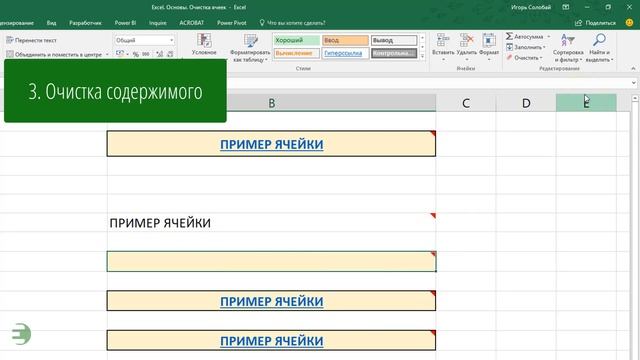Follow the ПРИМЕР ЯЧЕЙКИ hyperlink nearest column B header

coord(271,144)
